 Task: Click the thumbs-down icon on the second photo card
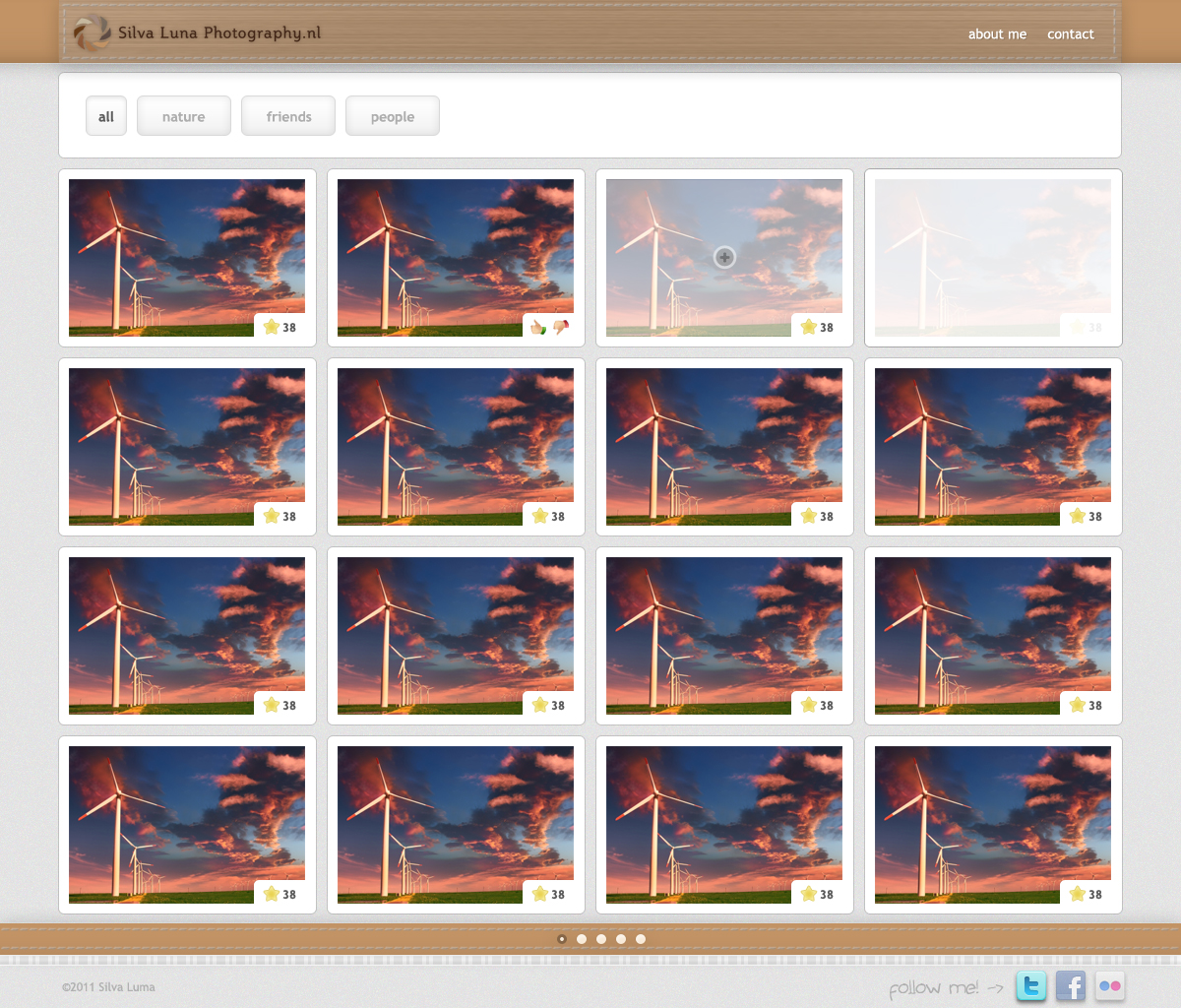coord(561,327)
